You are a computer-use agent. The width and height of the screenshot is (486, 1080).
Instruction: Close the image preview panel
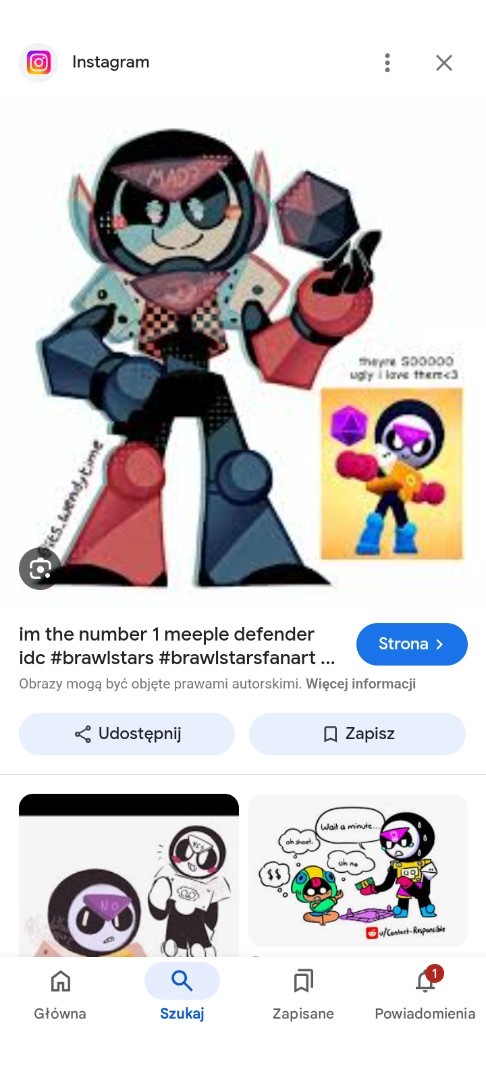coord(444,63)
